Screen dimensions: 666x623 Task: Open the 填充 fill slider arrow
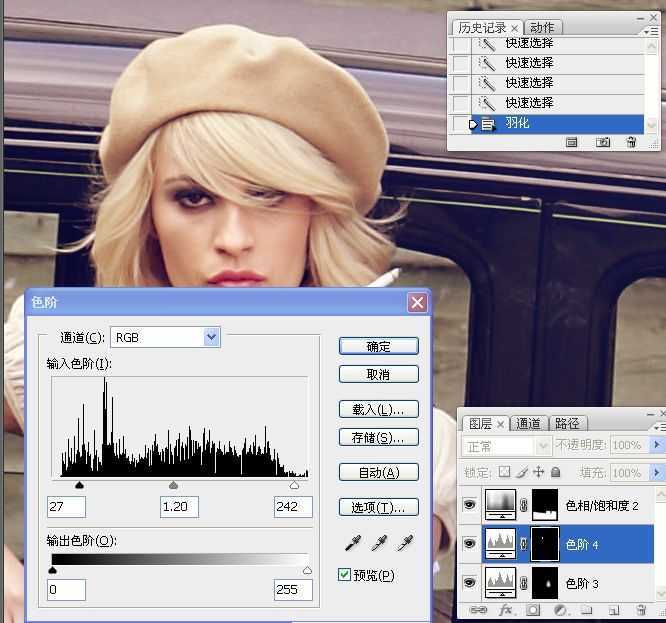pos(657,473)
